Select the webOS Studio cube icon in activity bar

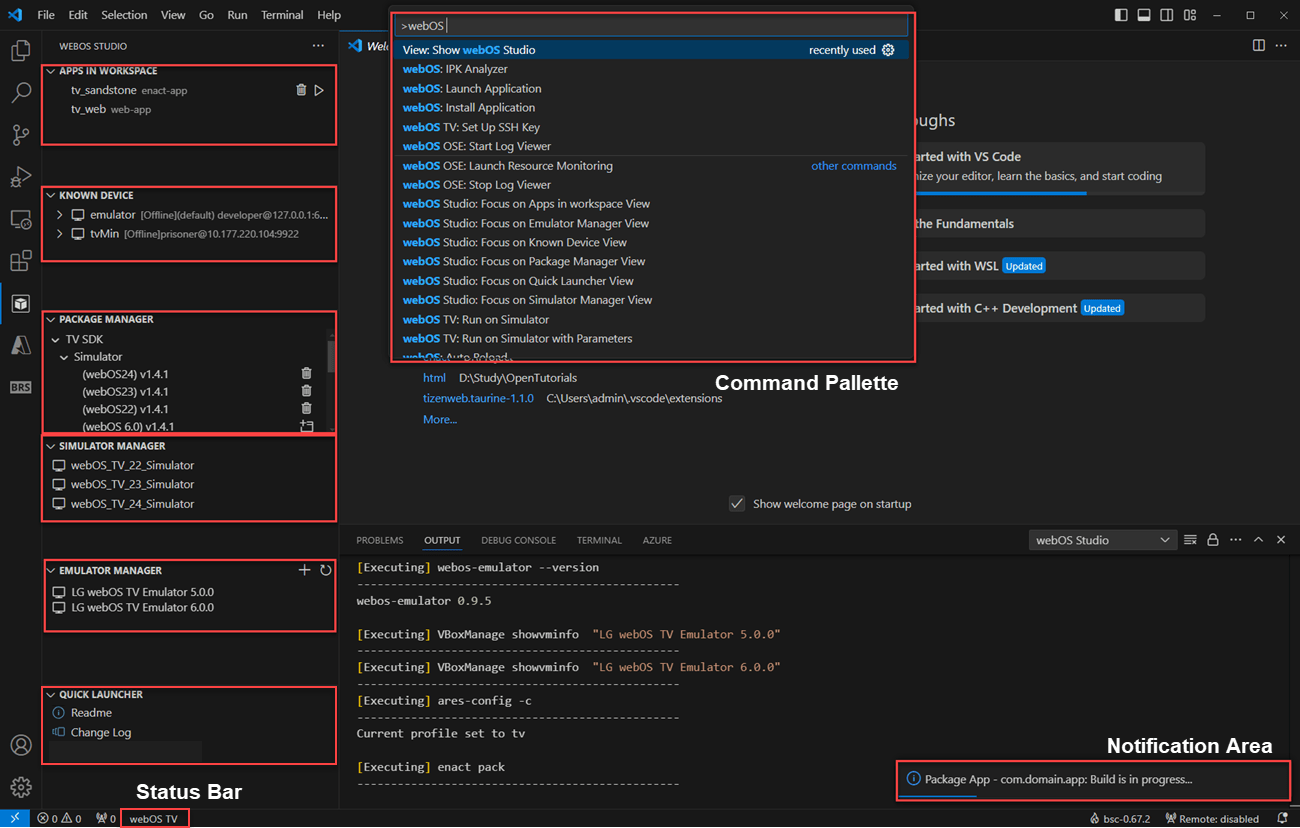(x=20, y=303)
